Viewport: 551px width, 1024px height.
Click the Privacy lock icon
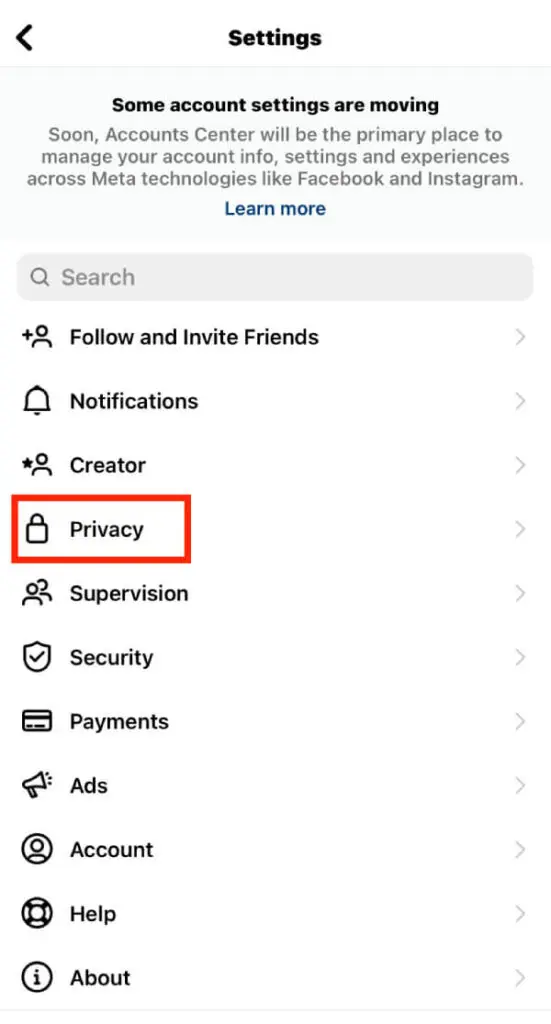point(37,528)
